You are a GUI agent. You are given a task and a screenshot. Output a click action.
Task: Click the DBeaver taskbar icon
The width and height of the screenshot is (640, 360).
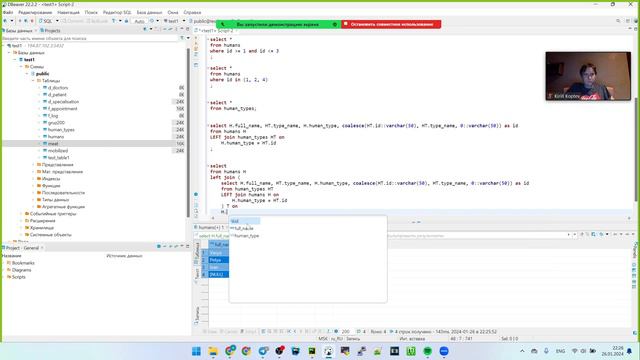[329, 351]
